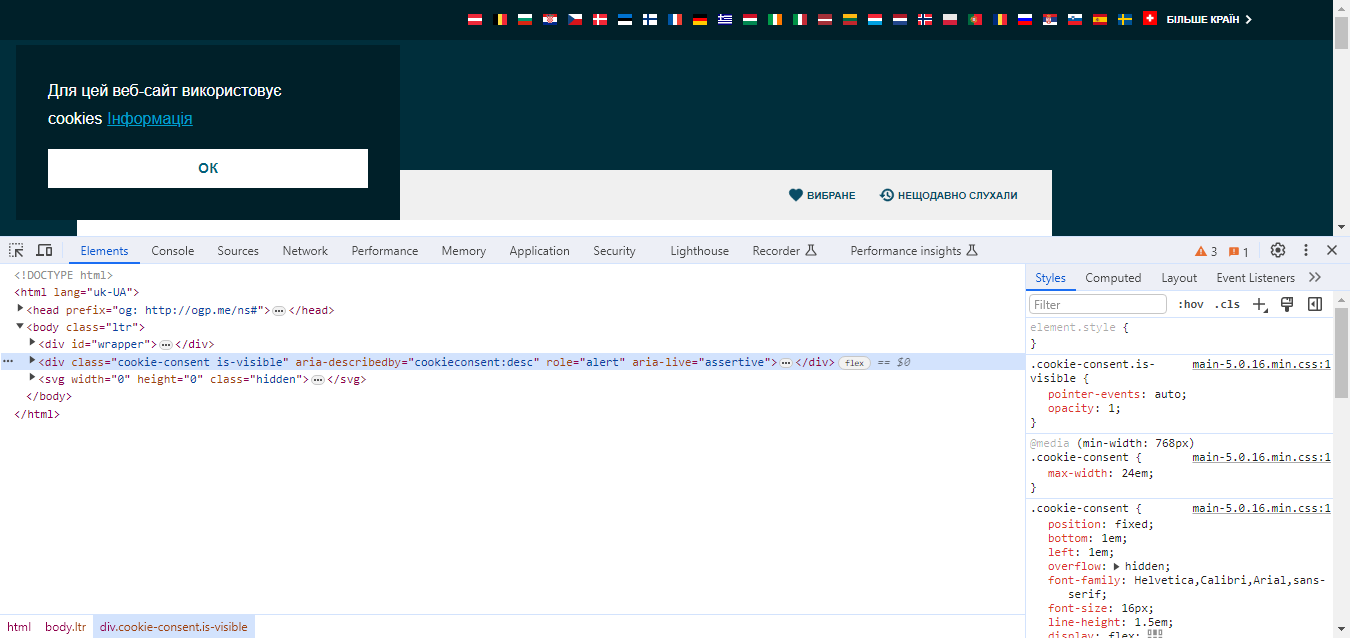Click the paintbrush rendering emulation icon

pyautogui.click(x=1287, y=304)
